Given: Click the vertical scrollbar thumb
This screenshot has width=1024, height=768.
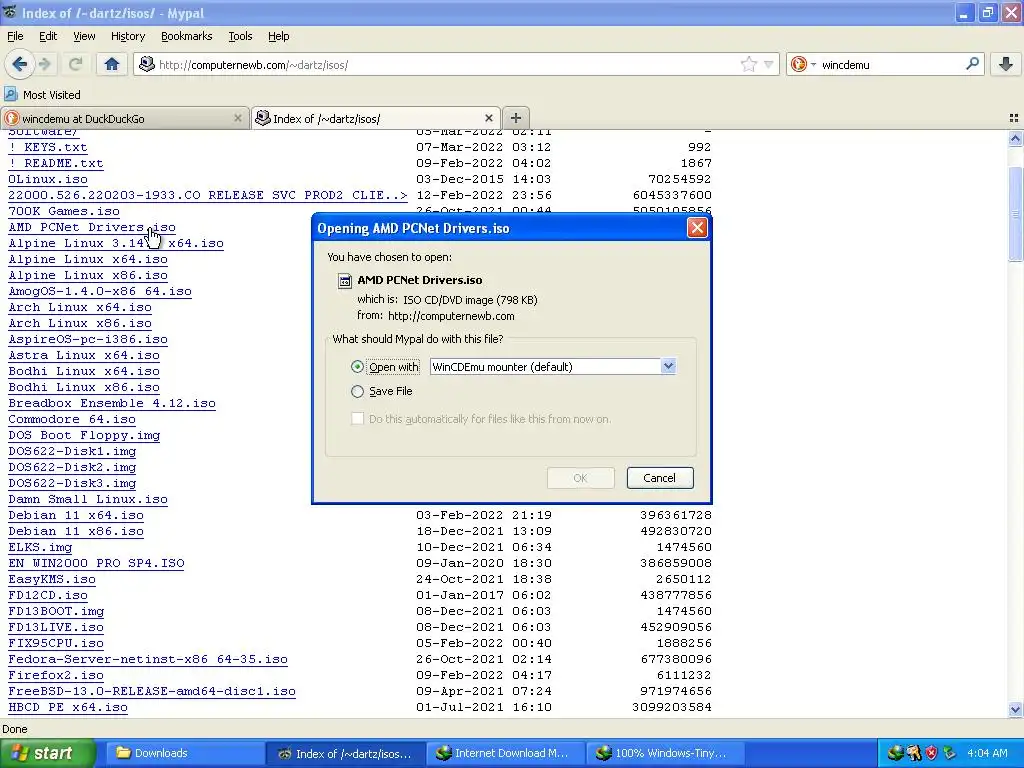Looking at the screenshot, I should 1015,214.
